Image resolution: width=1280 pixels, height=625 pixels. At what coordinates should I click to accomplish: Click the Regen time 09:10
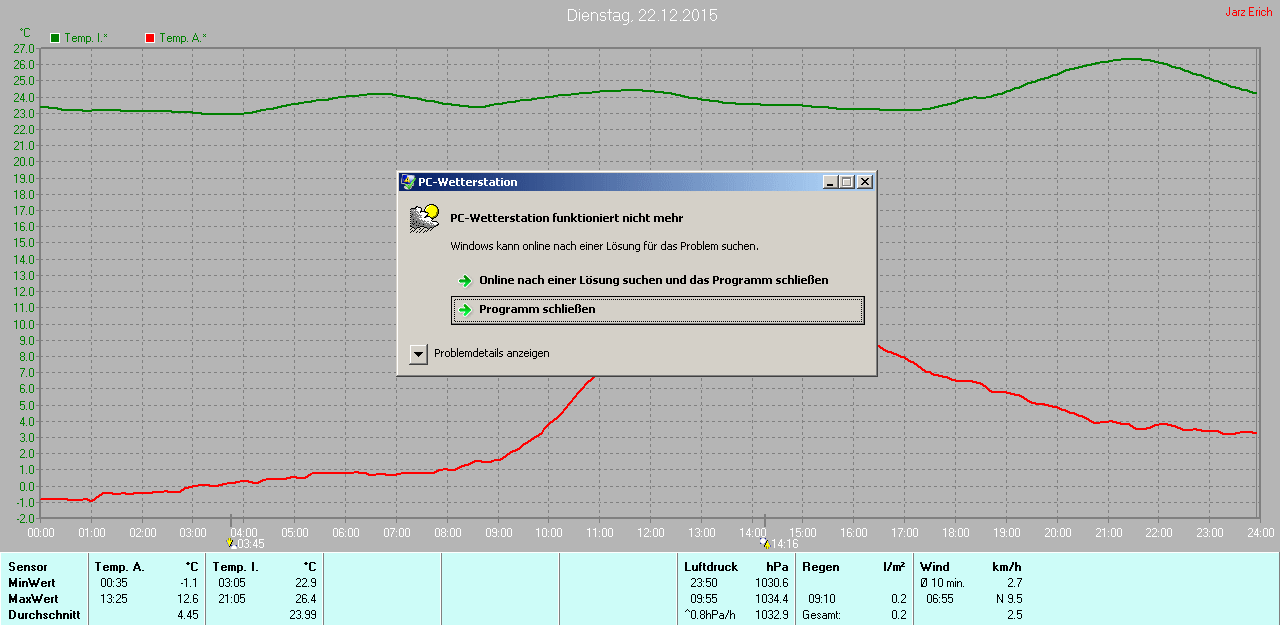(822, 599)
